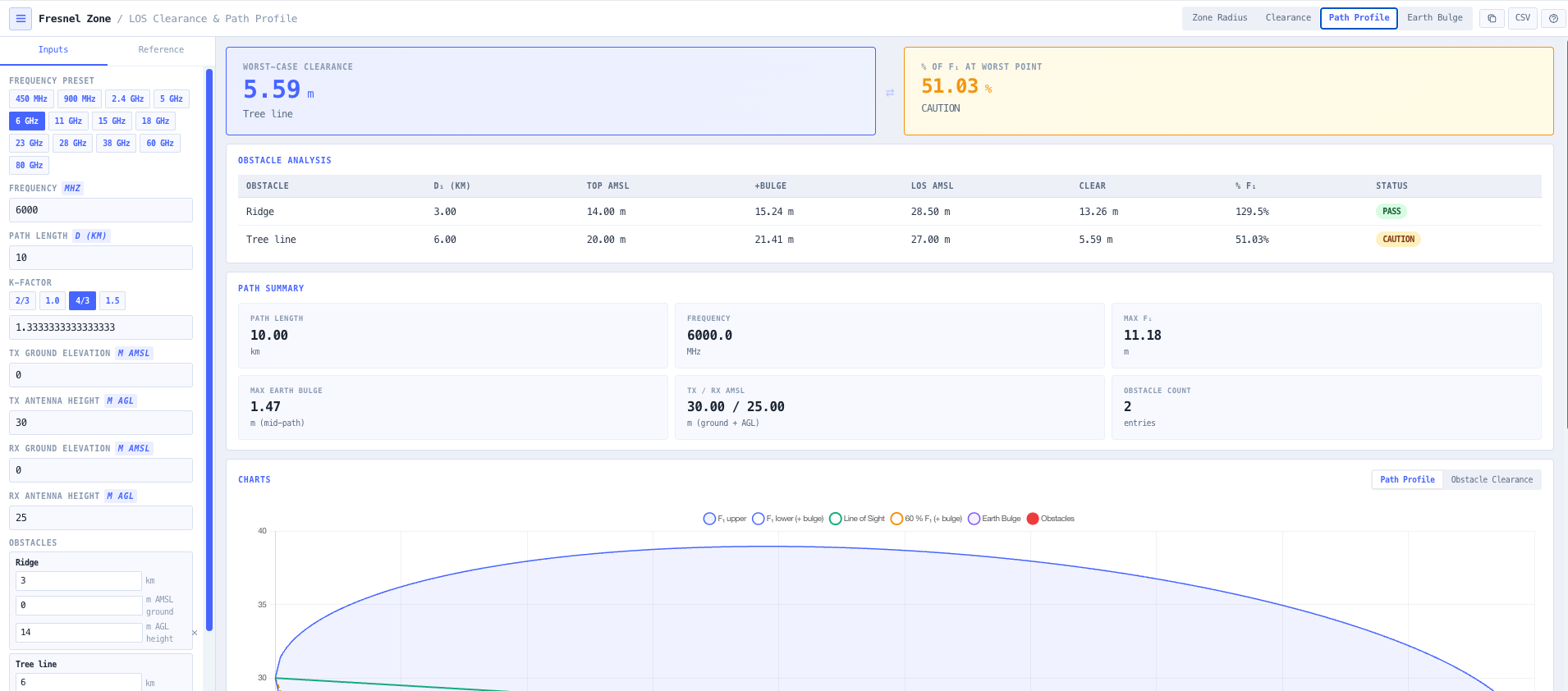Click the M AMSL badge for RX Ground Elevation
This screenshot has height=691, width=1568.
coord(134,449)
